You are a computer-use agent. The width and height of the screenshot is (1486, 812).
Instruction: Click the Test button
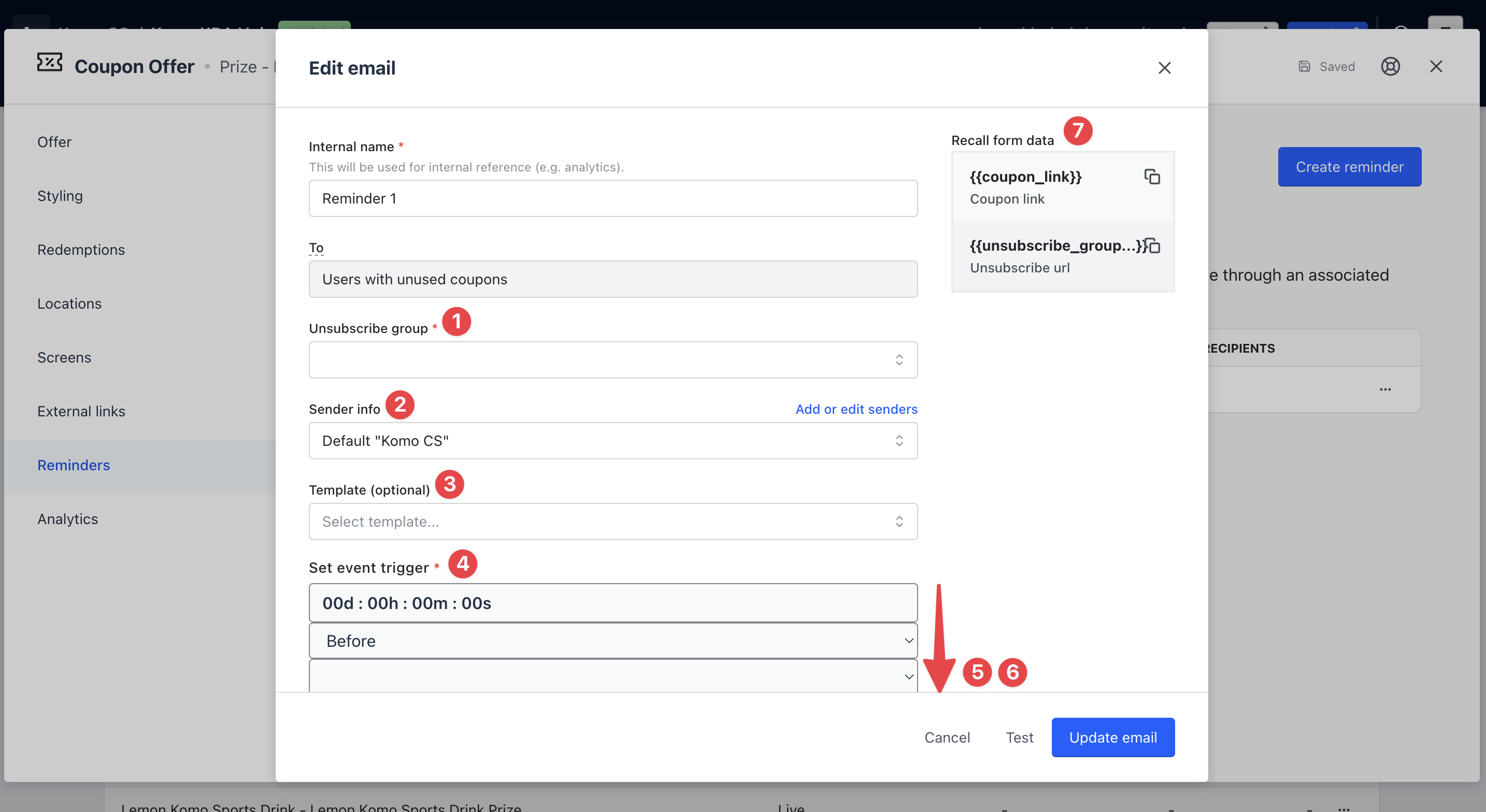pyautogui.click(x=1019, y=737)
